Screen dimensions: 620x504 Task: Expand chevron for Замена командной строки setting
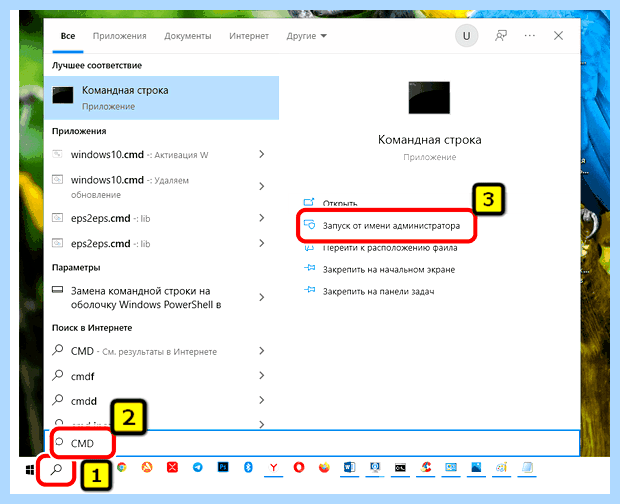click(x=261, y=297)
